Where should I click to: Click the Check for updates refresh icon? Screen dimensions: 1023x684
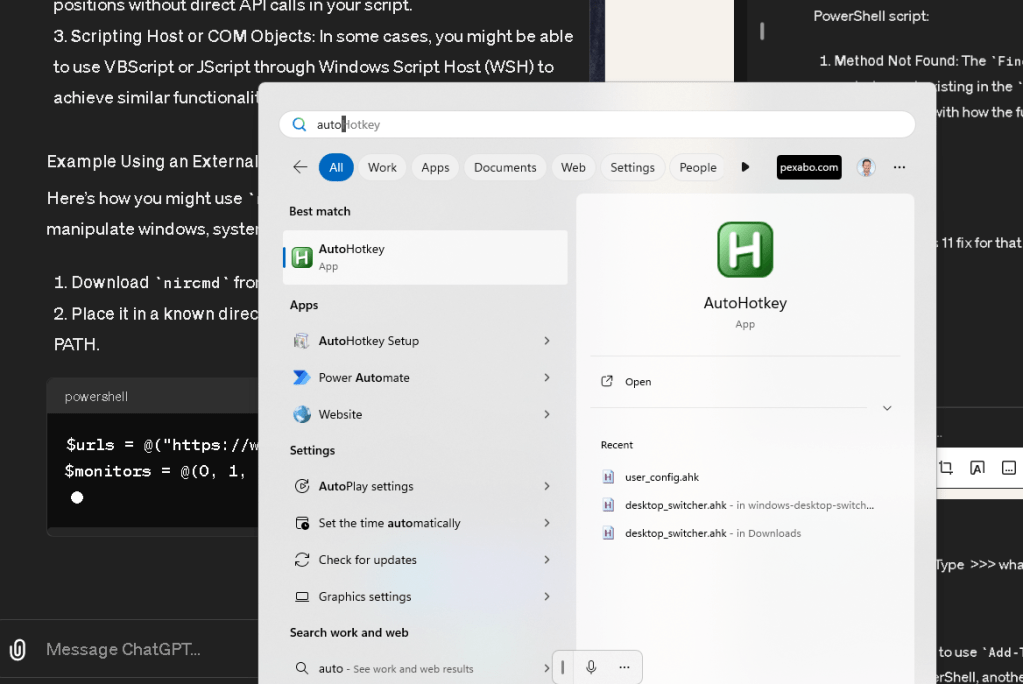tap(301, 559)
